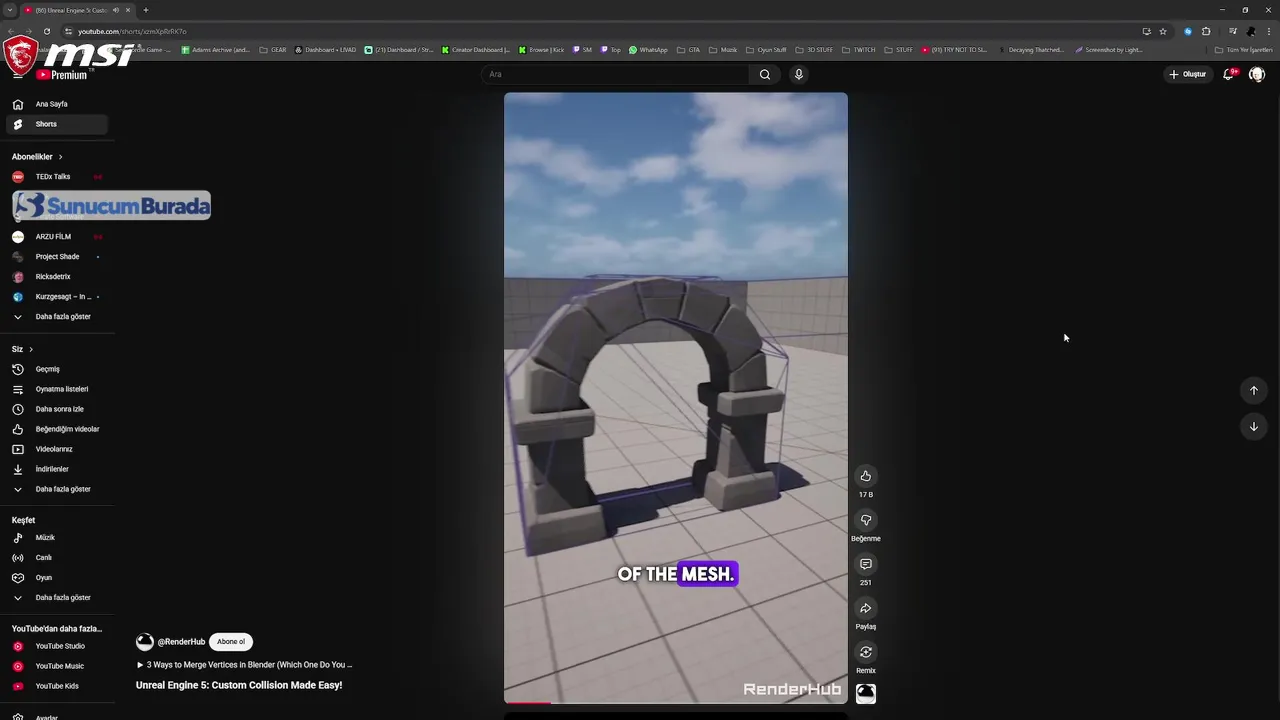
Task: Open the Tüm Yer İşaretleri folder
Action: click(1244, 50)
